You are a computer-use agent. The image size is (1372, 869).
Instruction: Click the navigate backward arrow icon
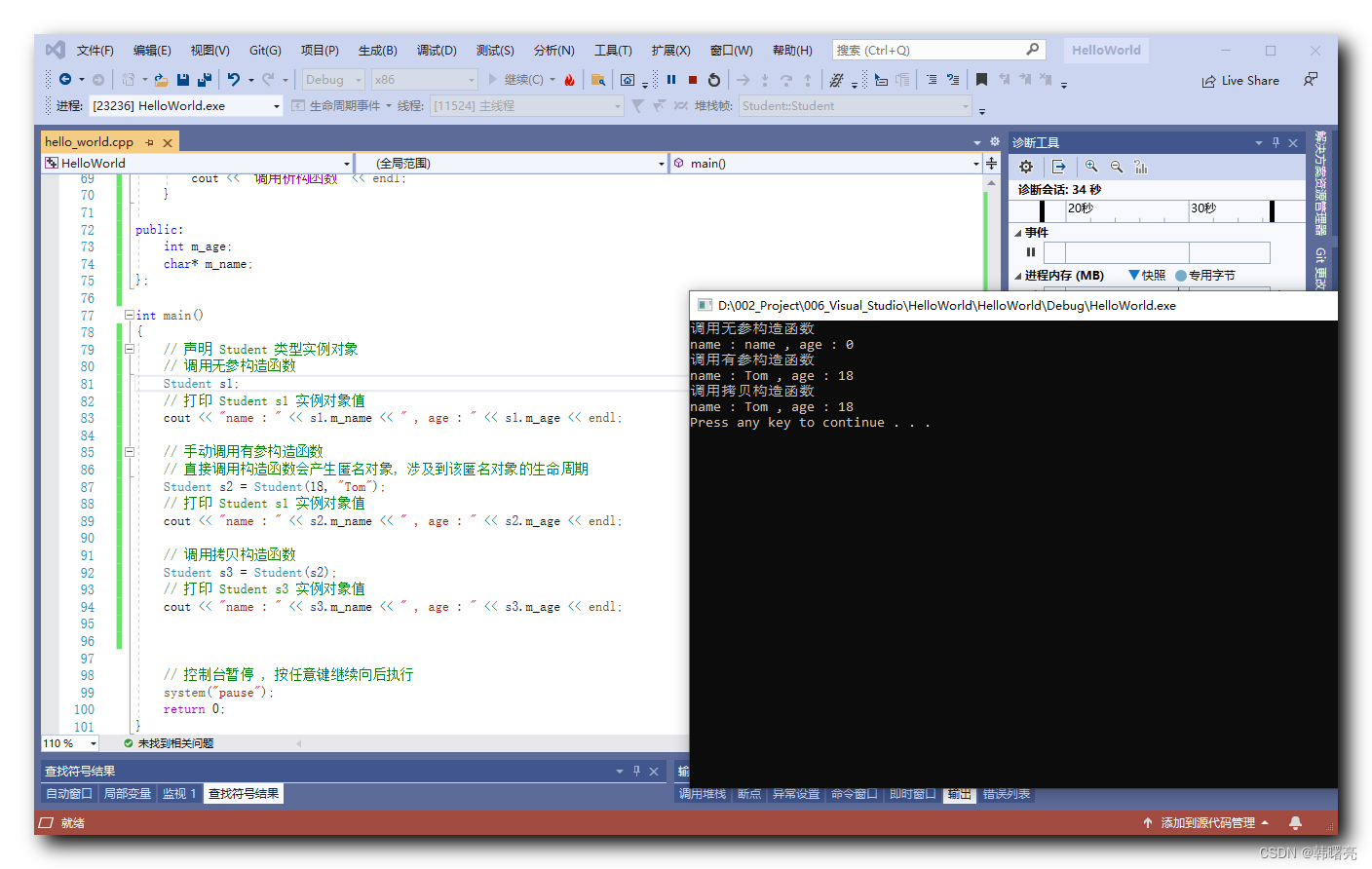[x=65, y=80]
